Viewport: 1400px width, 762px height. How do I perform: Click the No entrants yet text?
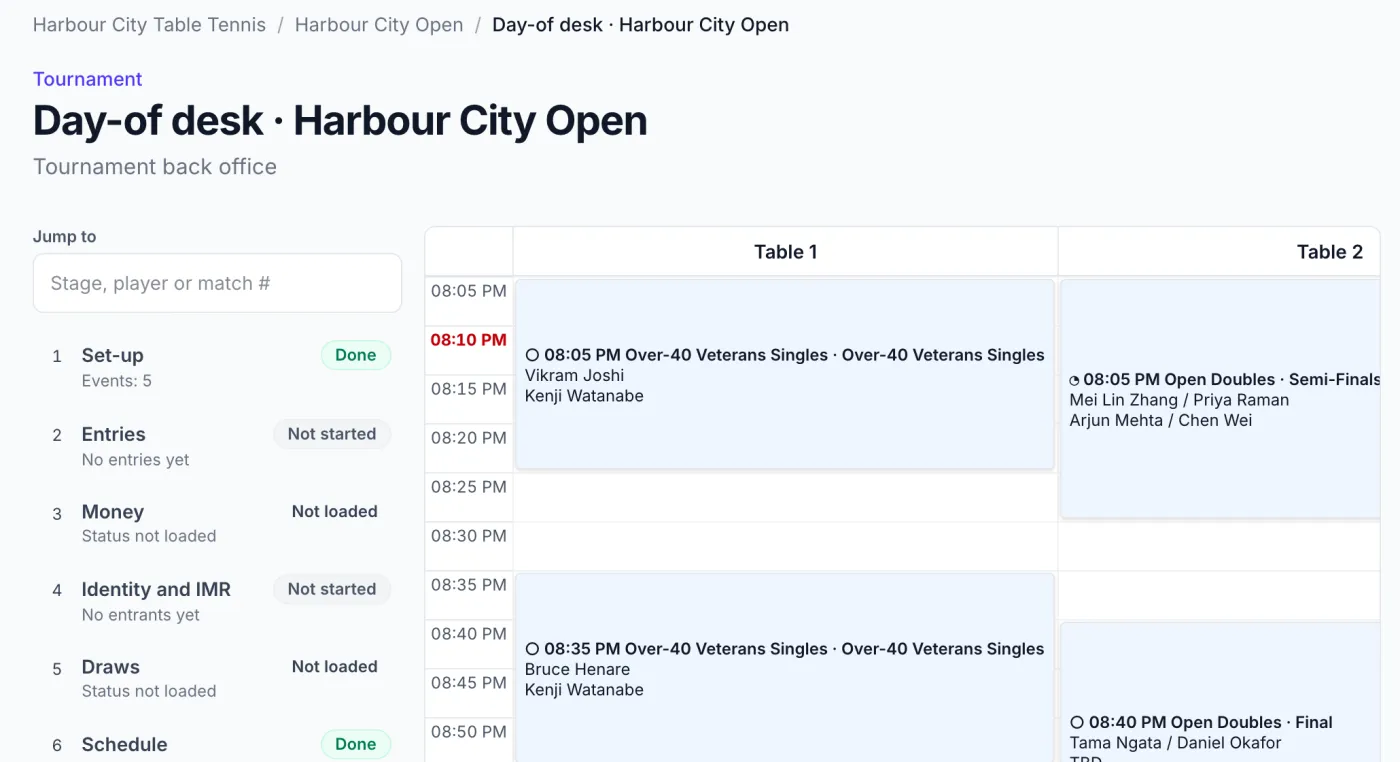coord(141,615)
